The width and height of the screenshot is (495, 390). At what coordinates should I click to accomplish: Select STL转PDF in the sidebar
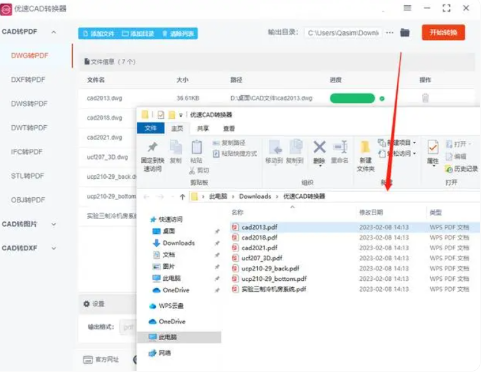coord(27,176)
